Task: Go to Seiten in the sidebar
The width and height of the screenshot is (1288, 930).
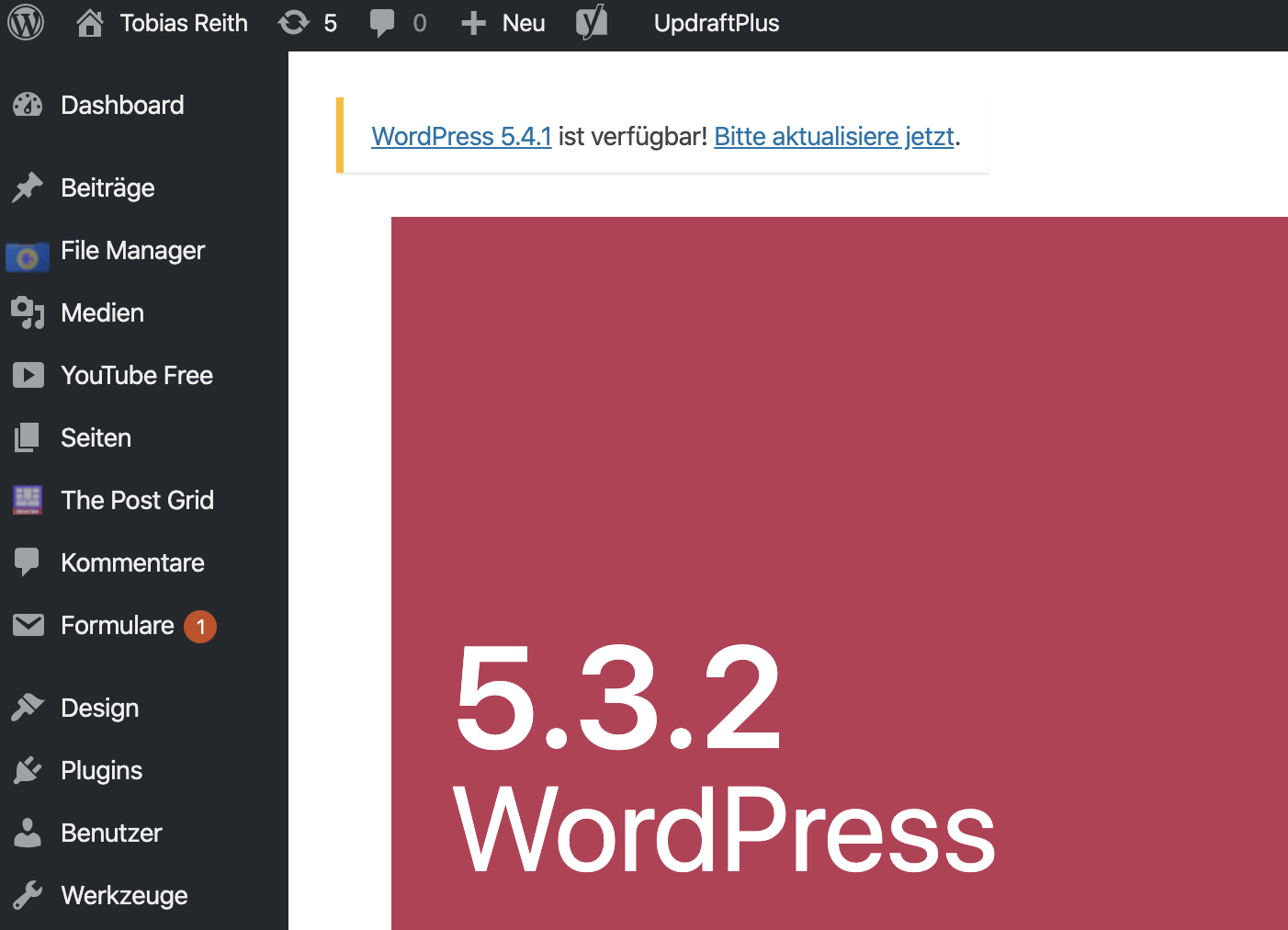Action: point(96,437)
